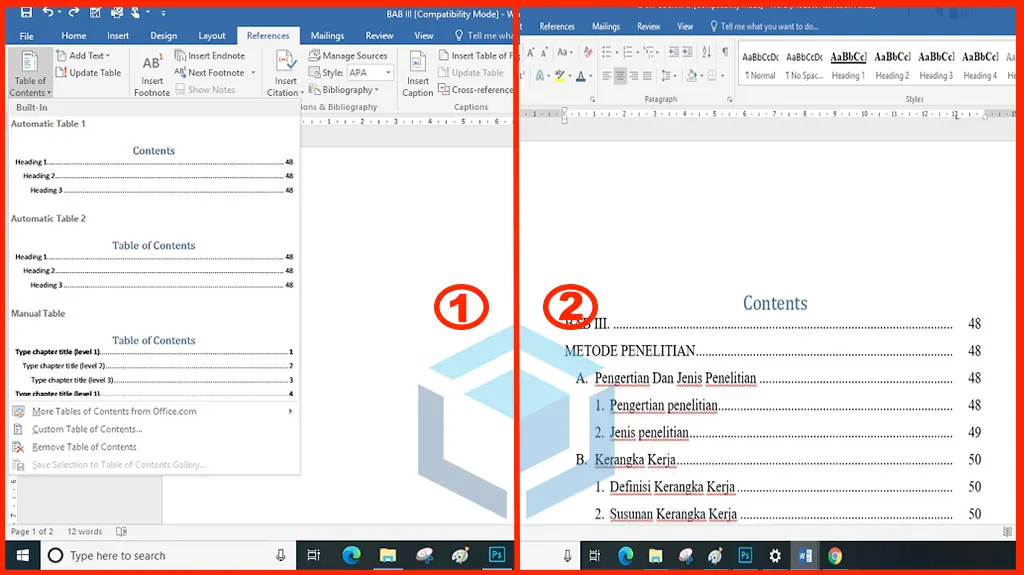Screen dimensions: 1024x575
Task: Click the Save icon in the Quick Access Toolbar
Action: 26,12
